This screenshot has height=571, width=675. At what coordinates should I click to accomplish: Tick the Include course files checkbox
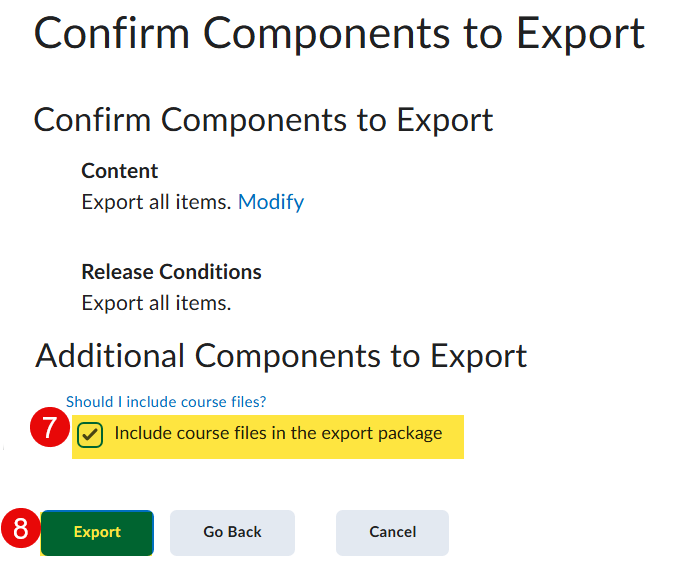pos(90,435)
